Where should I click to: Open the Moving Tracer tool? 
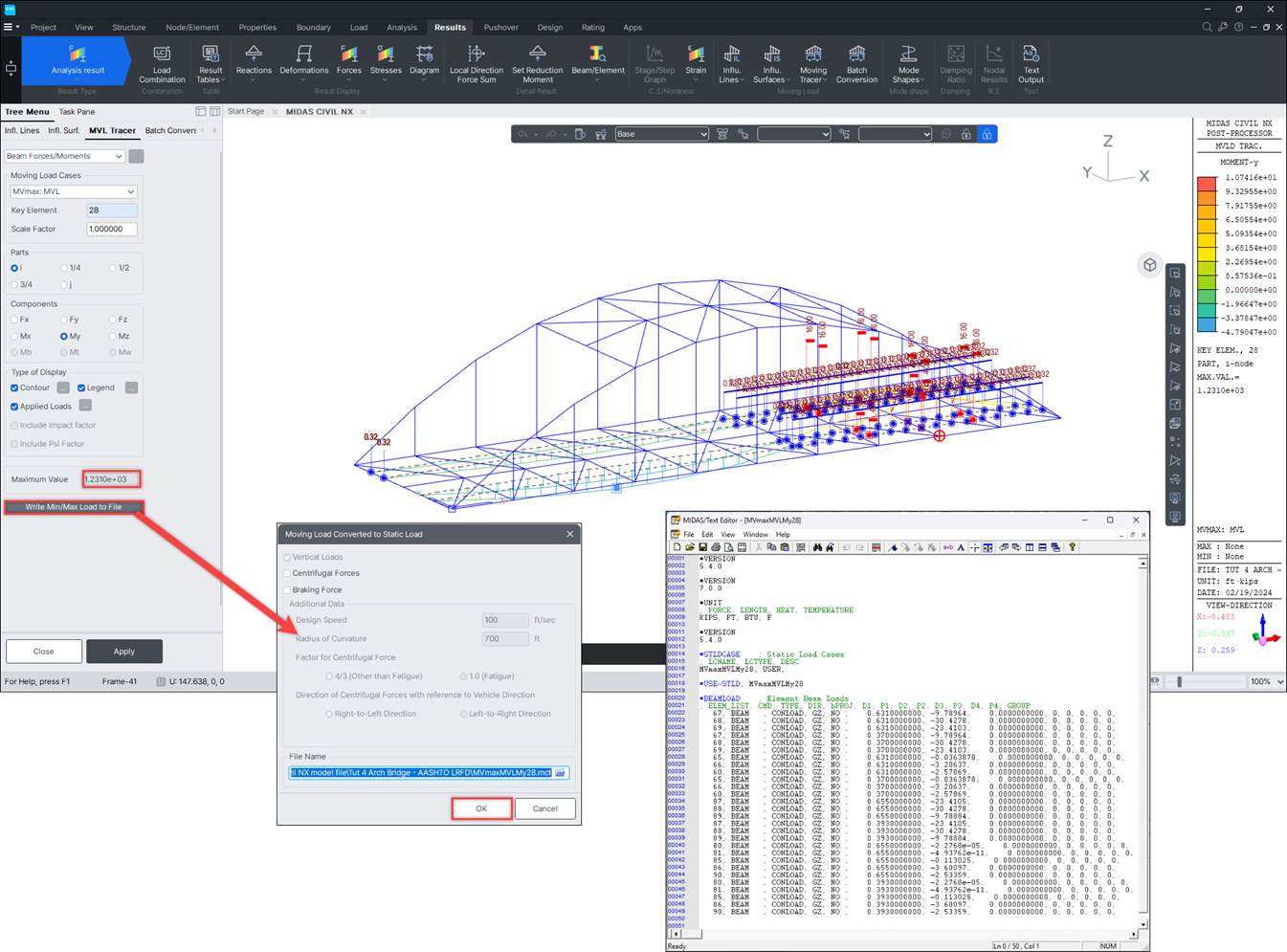tap(813, 64)
